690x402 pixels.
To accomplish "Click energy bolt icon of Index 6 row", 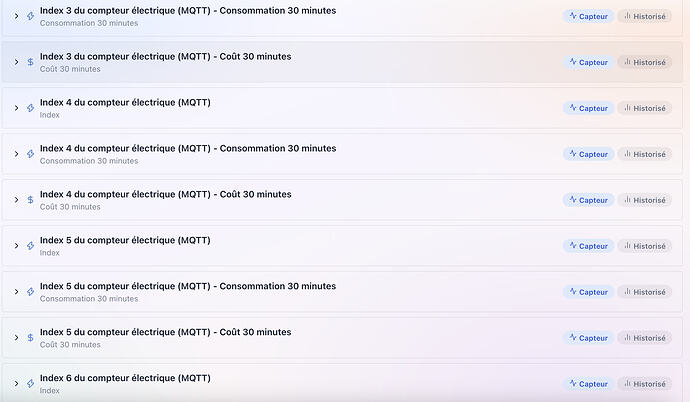I will 30,384.
